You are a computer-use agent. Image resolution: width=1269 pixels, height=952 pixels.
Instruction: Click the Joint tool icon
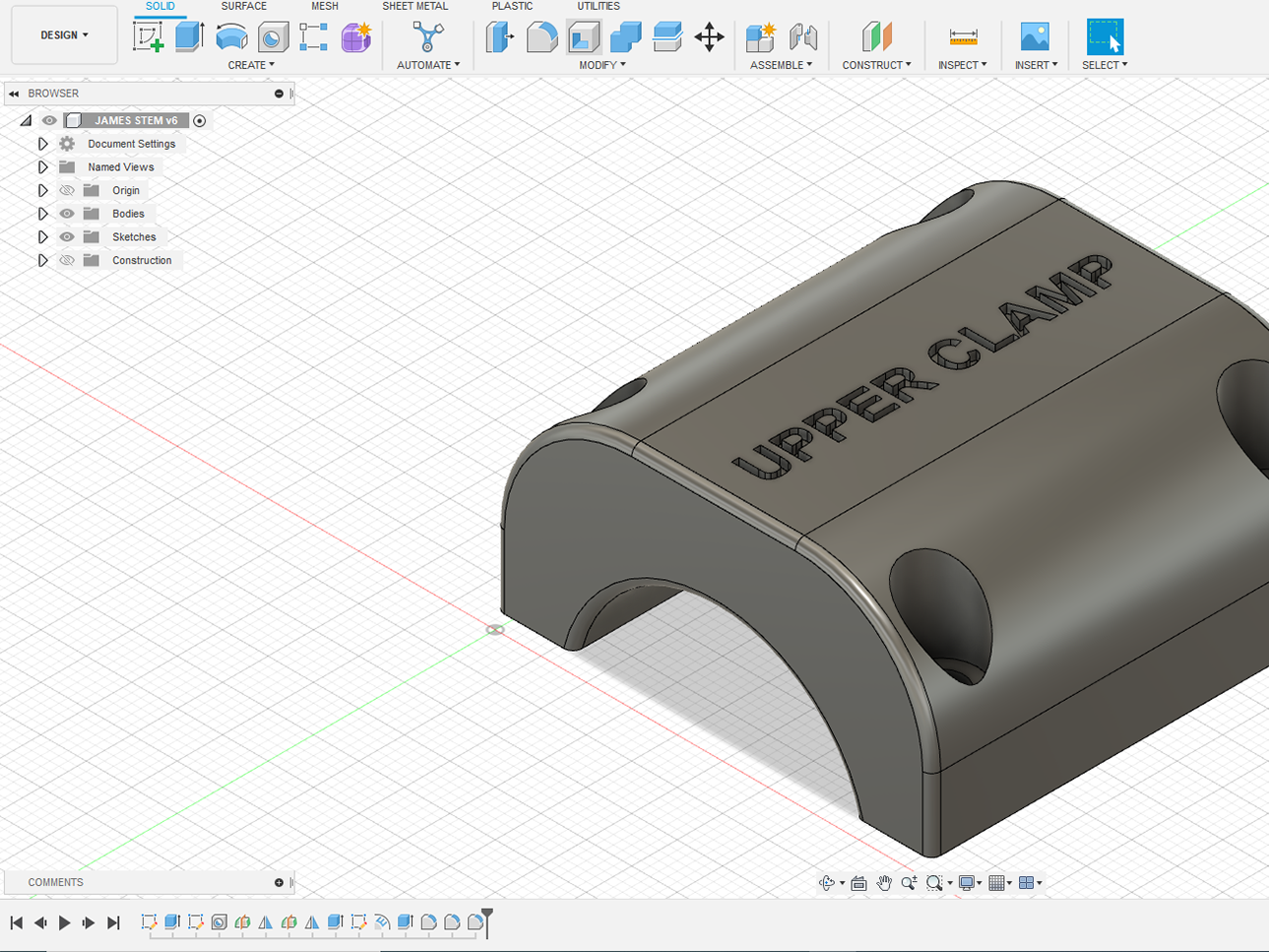click(803, 37)
